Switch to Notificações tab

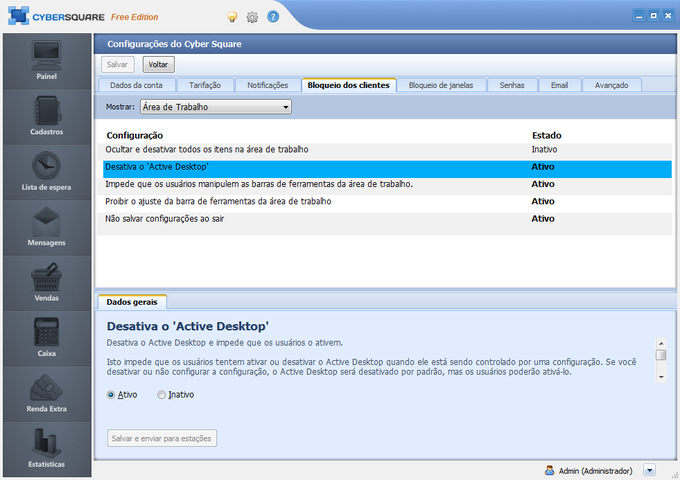[268, 85]
